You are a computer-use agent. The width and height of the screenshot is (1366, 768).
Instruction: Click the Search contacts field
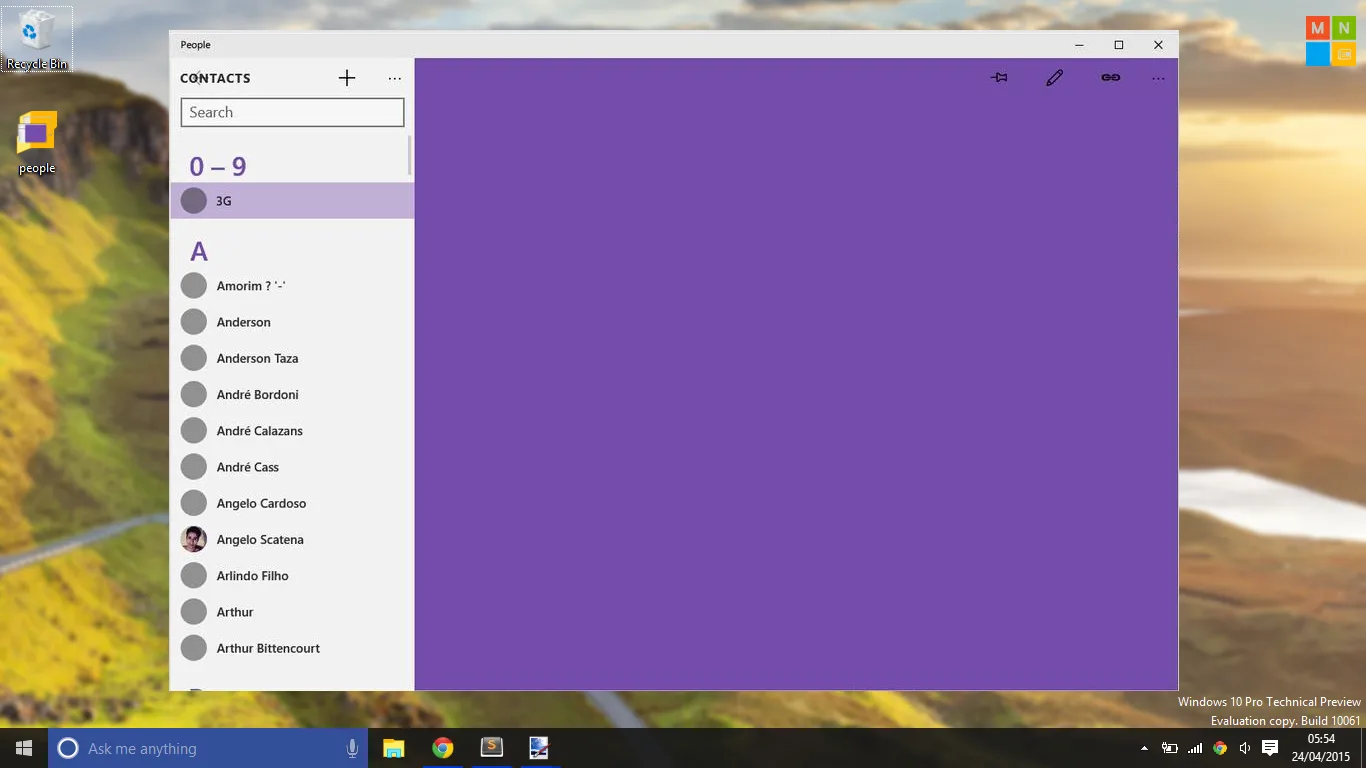tap(292, 112)
